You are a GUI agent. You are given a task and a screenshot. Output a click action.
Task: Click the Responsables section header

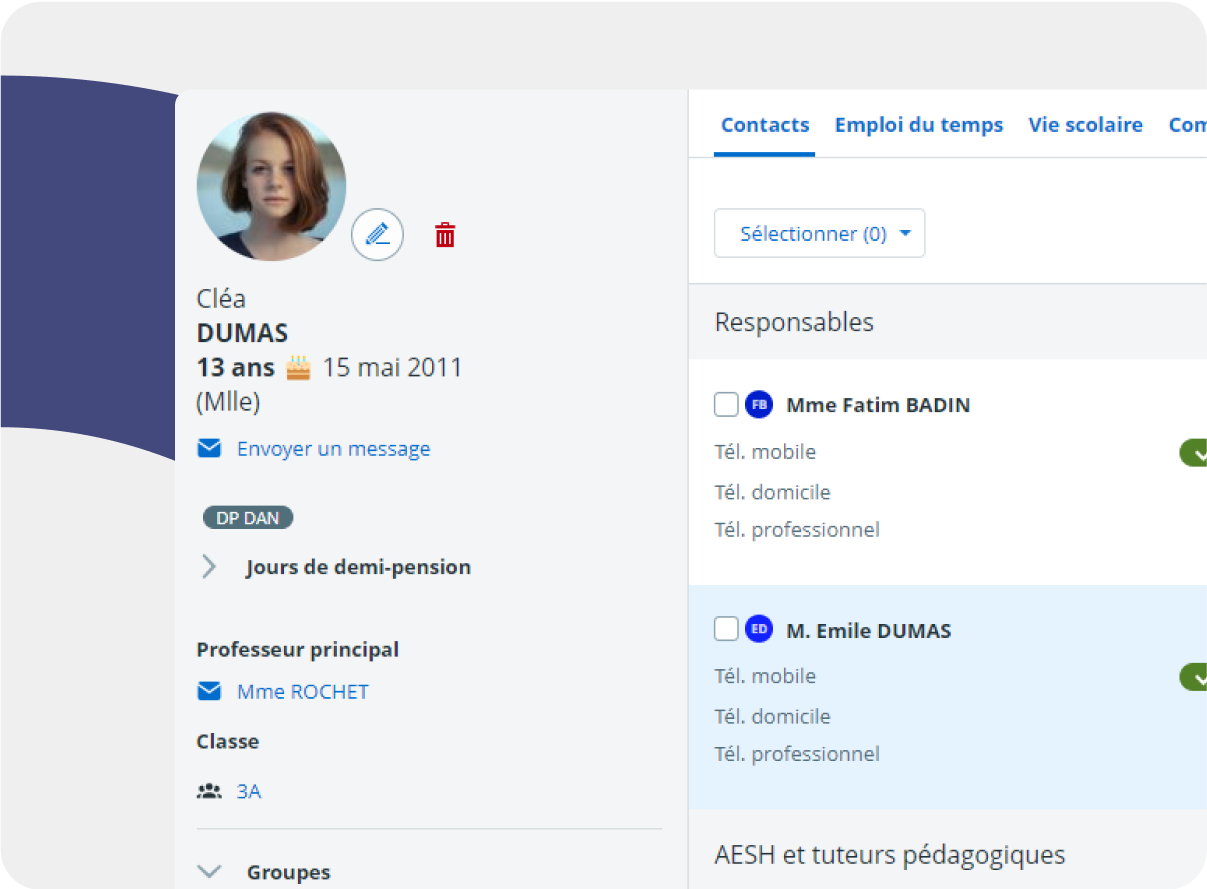click(x=794, y=322)
